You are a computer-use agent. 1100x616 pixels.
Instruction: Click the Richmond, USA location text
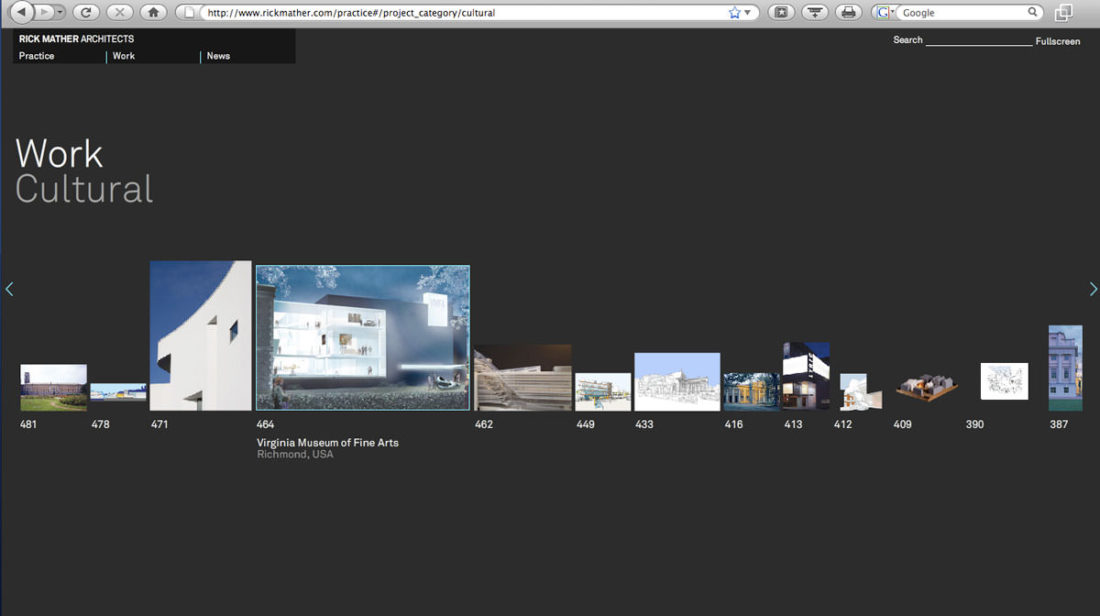pos(295,455)
